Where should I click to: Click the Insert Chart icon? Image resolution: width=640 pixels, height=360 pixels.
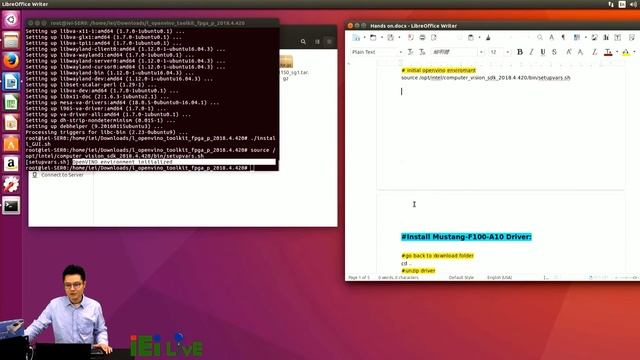[x=606, y=38]
